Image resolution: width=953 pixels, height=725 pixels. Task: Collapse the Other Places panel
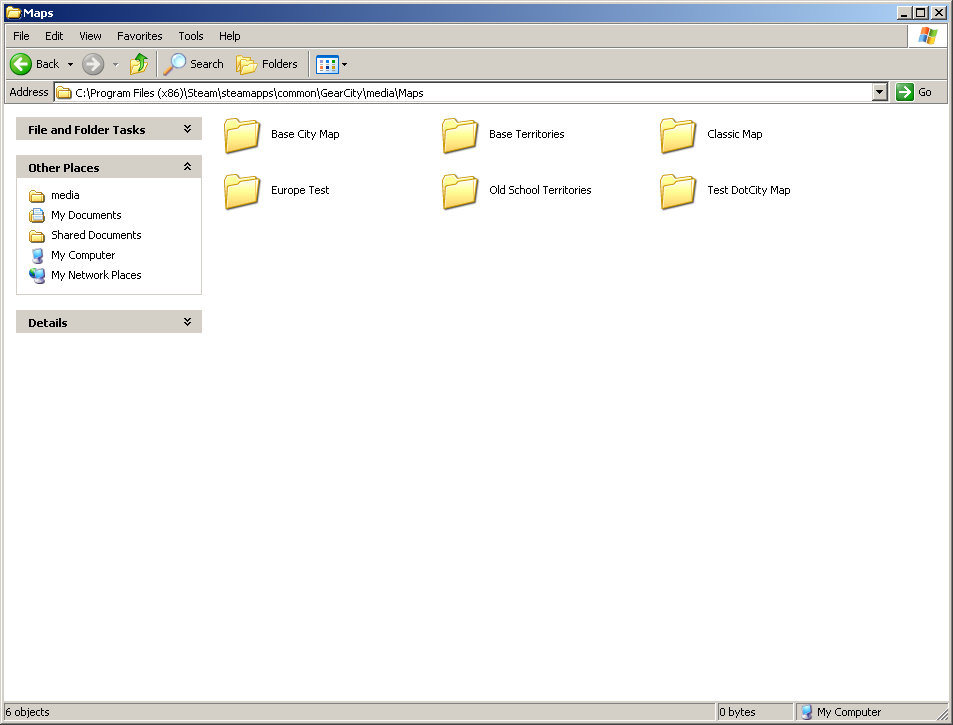(x=187, y=167)
